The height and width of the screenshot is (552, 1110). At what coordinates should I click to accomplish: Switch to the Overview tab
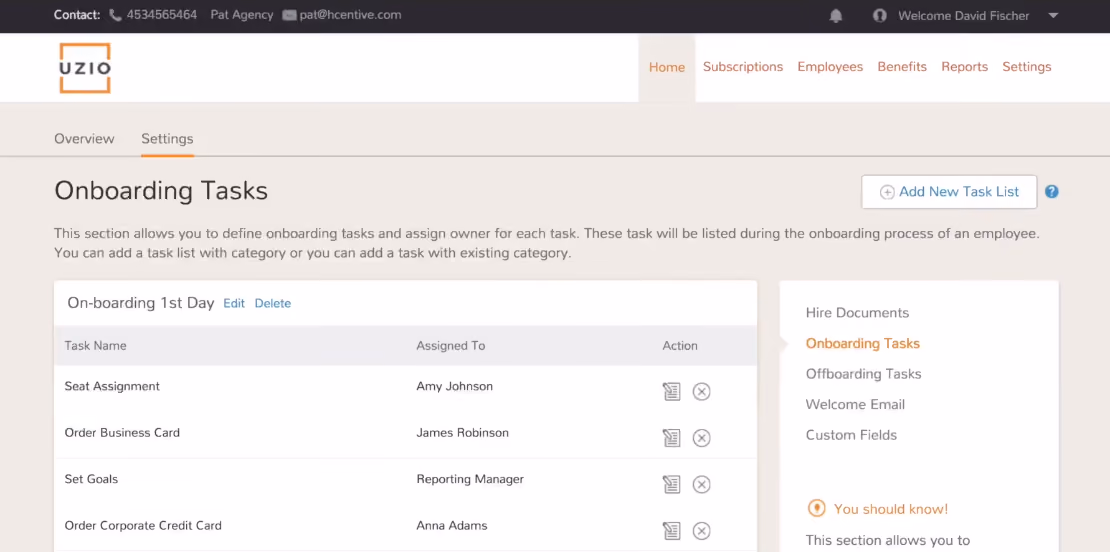84,139
